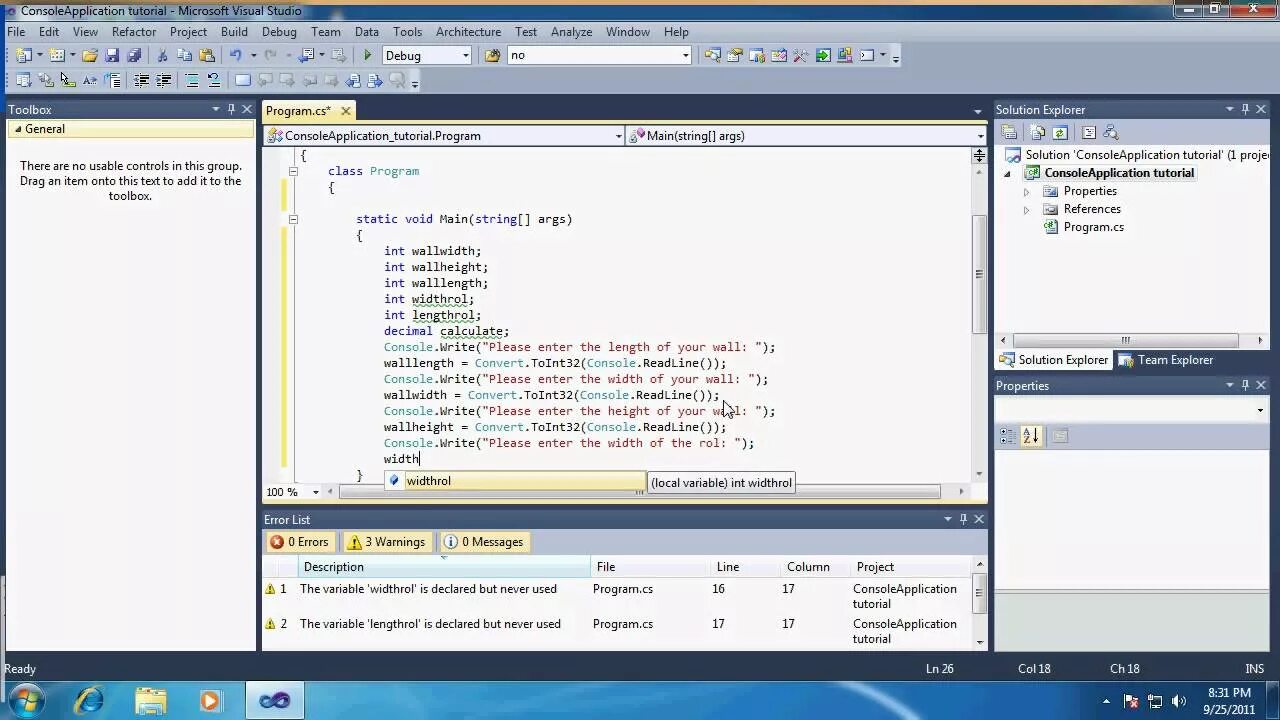Open the editor zoom 100 % dropdown
Screen dimensions: 1280x720
coord(316,492)
